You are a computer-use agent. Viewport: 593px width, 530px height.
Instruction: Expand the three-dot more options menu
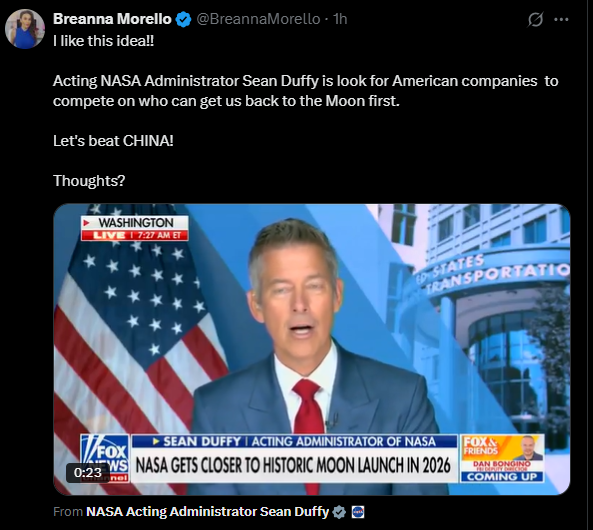click(561, 20)
